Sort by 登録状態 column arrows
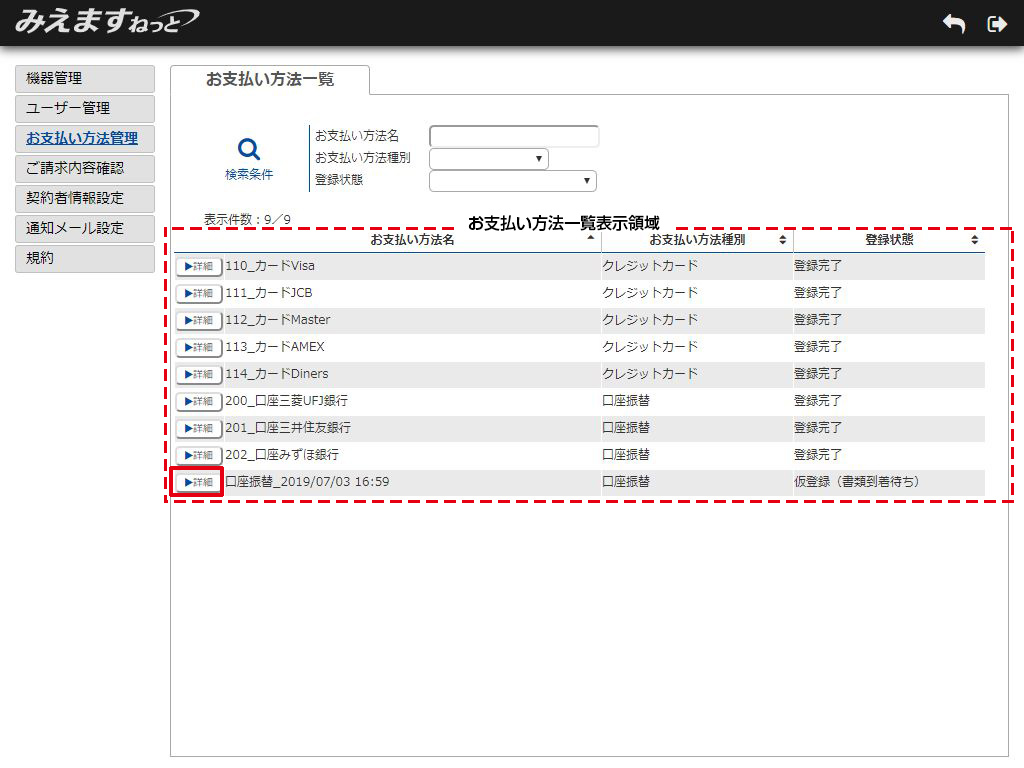The height and width of the screenshot is (768, 1024). coord(974,240)
